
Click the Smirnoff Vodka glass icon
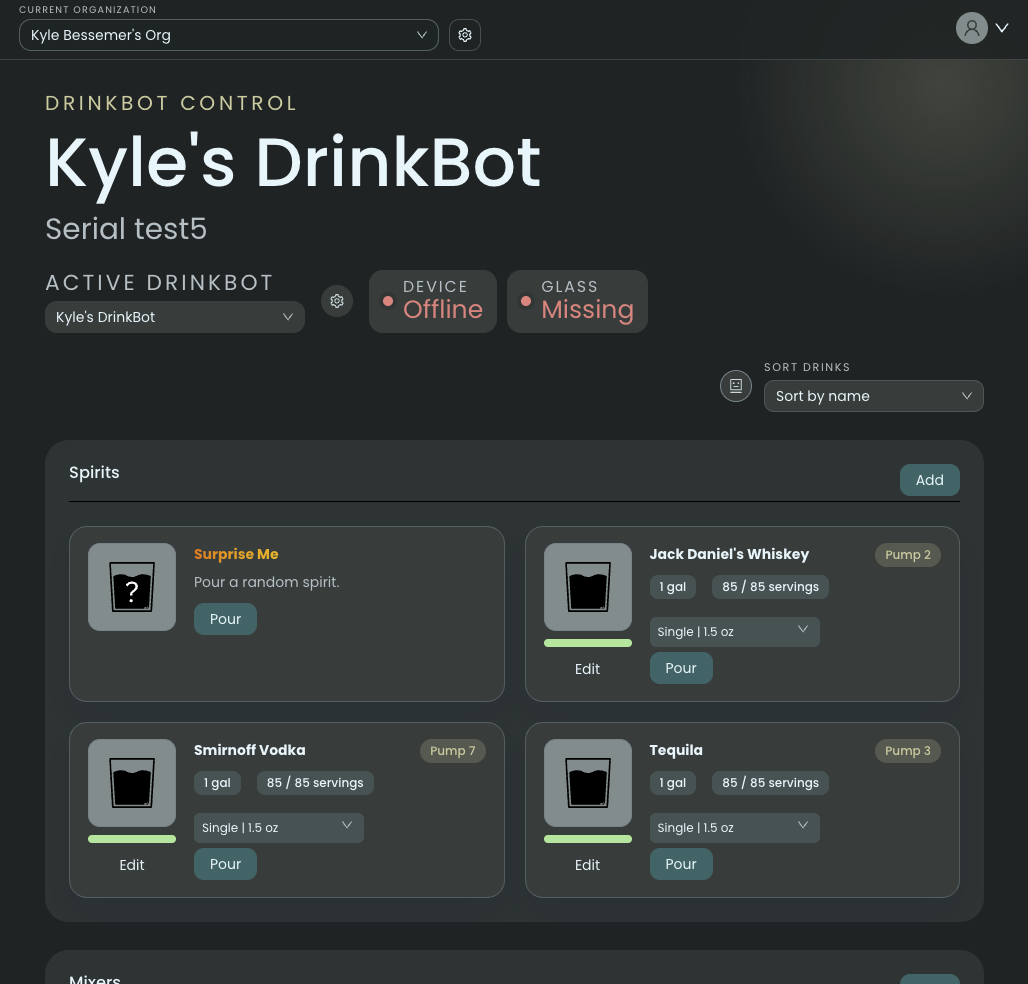[131, 783]
